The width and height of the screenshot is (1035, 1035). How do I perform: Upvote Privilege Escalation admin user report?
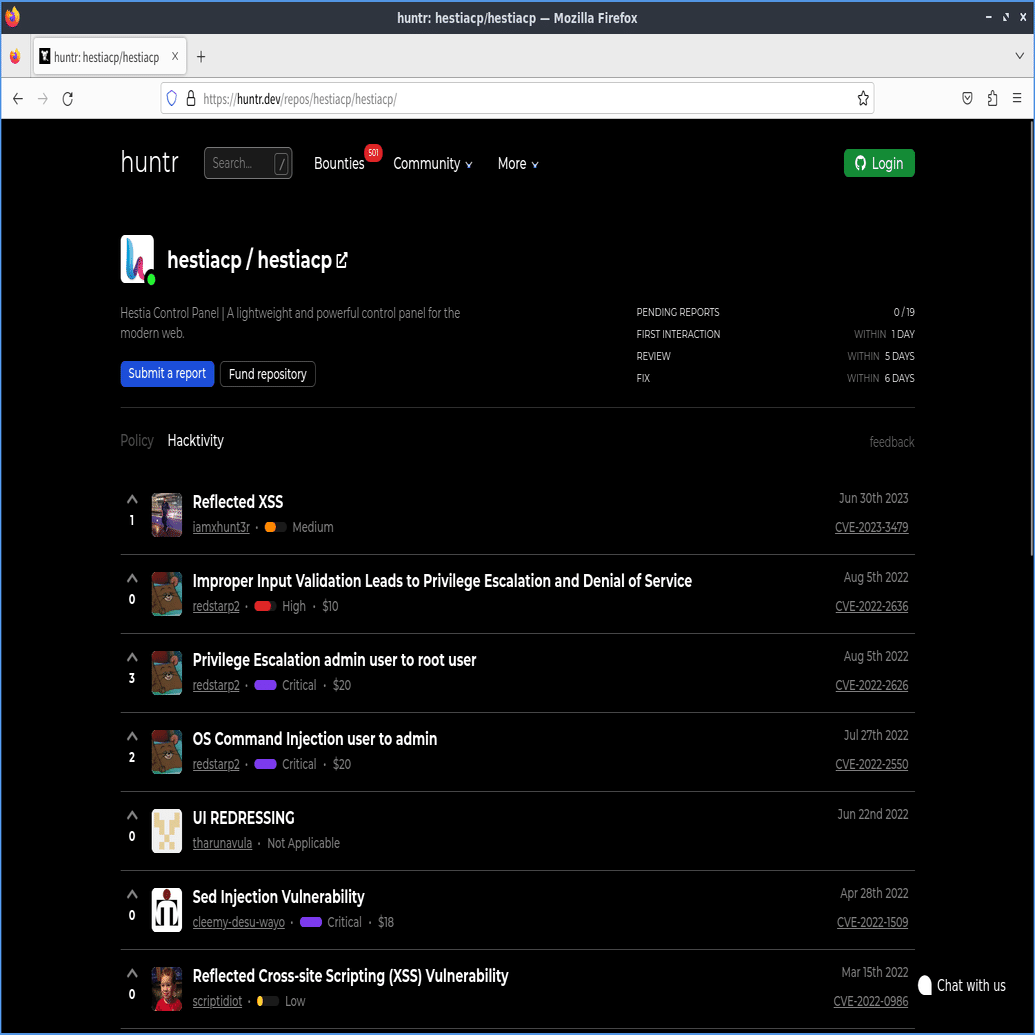132,657
